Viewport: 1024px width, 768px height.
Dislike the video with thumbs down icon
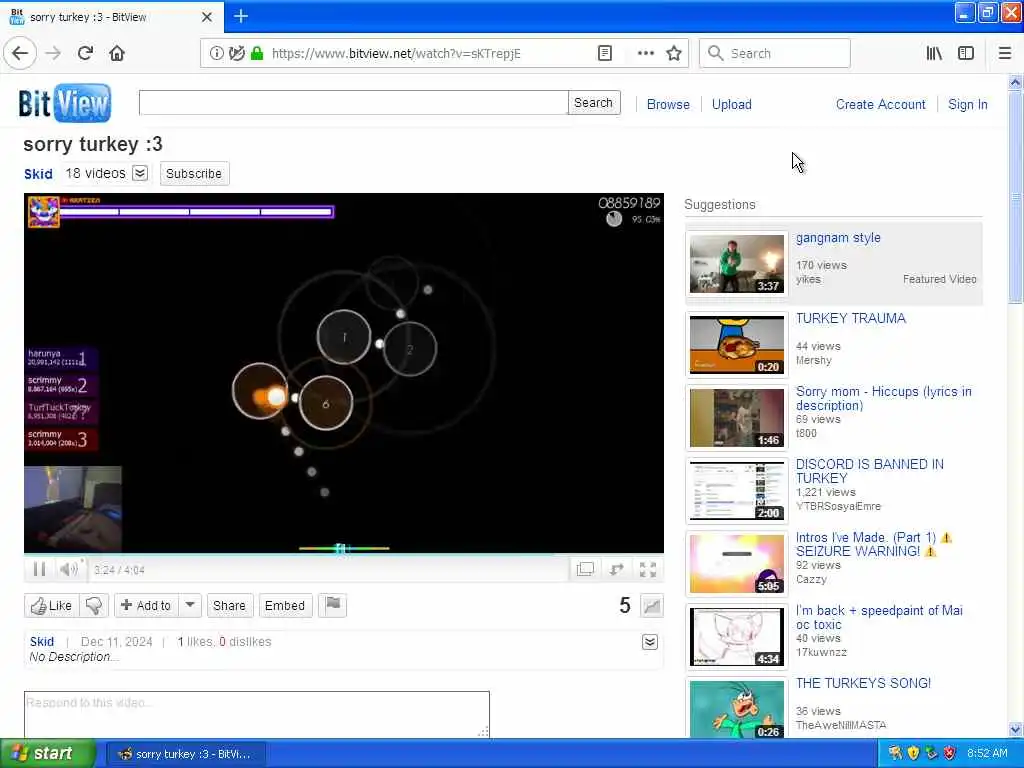coord(93,606)
